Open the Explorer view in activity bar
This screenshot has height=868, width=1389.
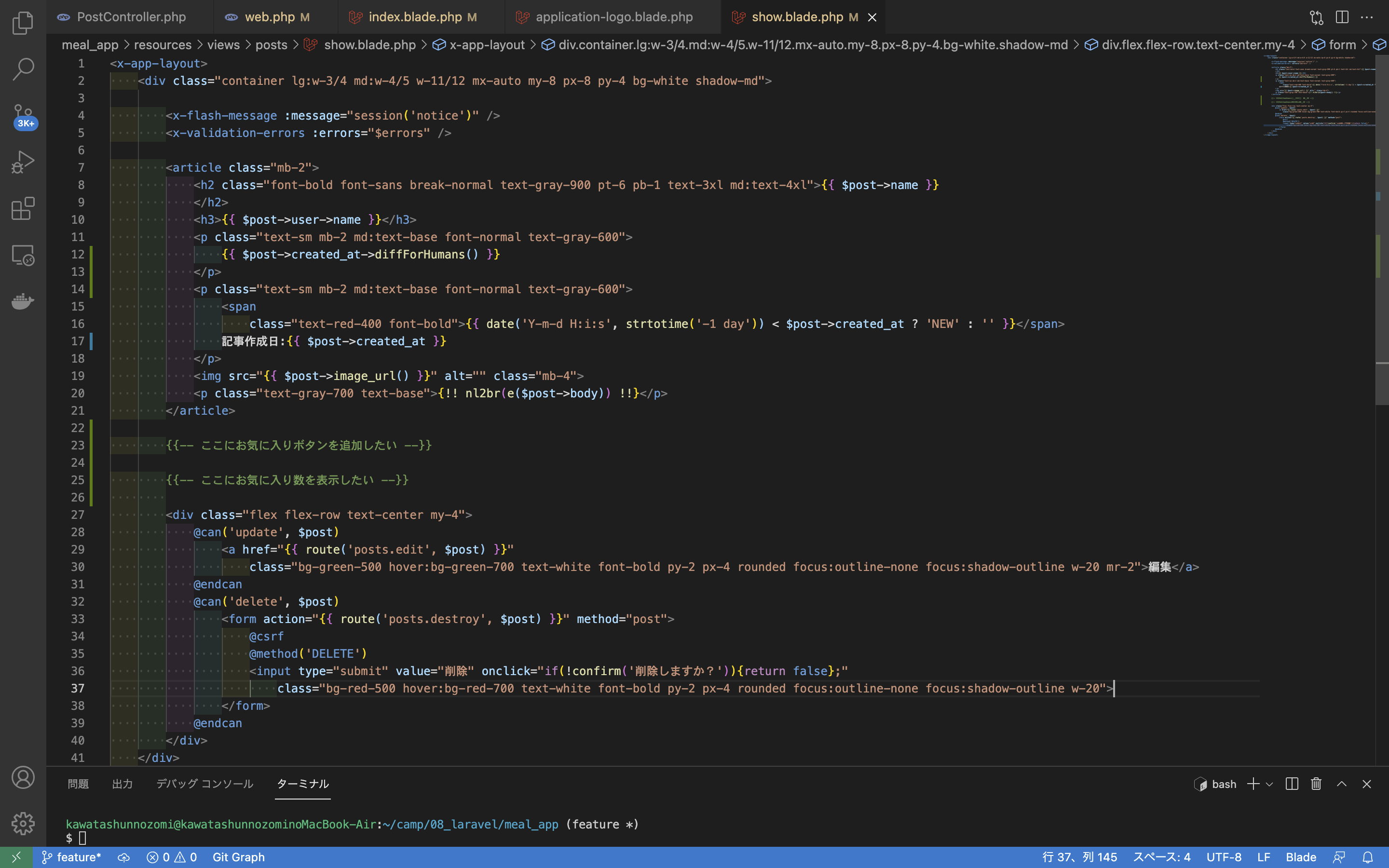23,23
